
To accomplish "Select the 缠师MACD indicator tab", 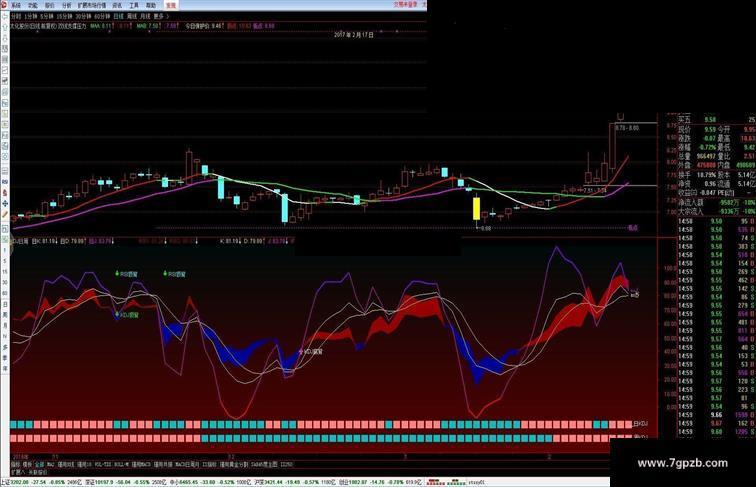I will (142, 464).
